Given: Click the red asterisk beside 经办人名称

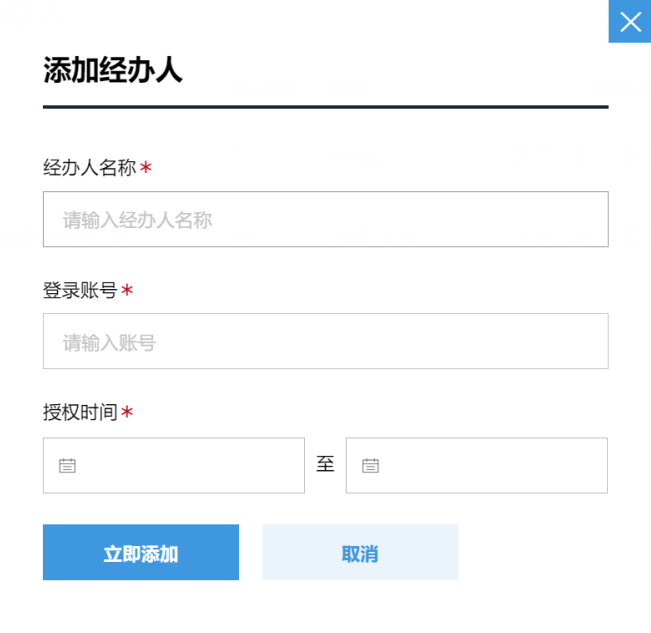Looking at the screenshot, I should [x=146, y=168].
